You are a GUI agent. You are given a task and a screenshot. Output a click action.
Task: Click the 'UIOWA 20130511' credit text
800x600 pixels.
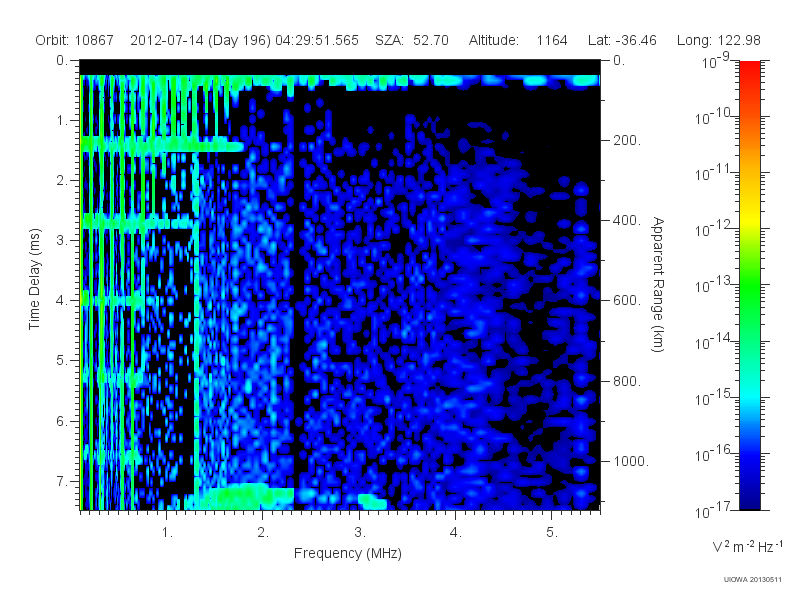752,580
